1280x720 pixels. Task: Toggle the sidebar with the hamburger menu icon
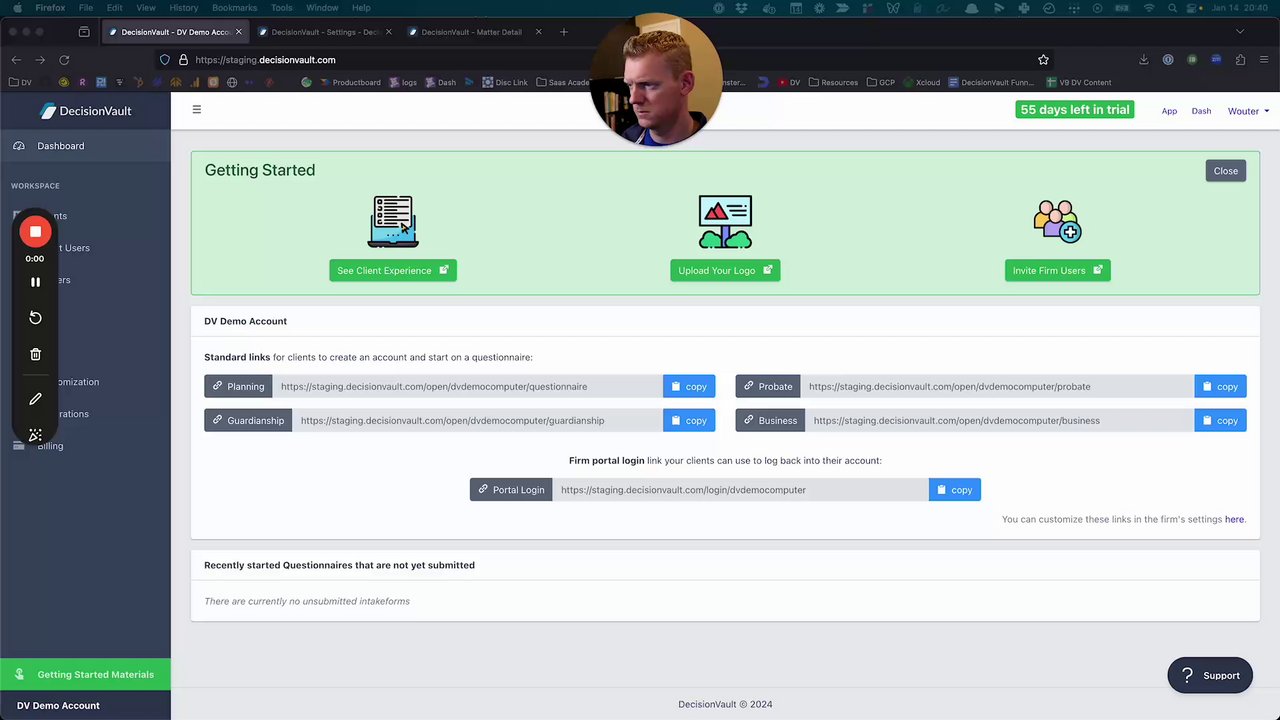tap(197, 109)
